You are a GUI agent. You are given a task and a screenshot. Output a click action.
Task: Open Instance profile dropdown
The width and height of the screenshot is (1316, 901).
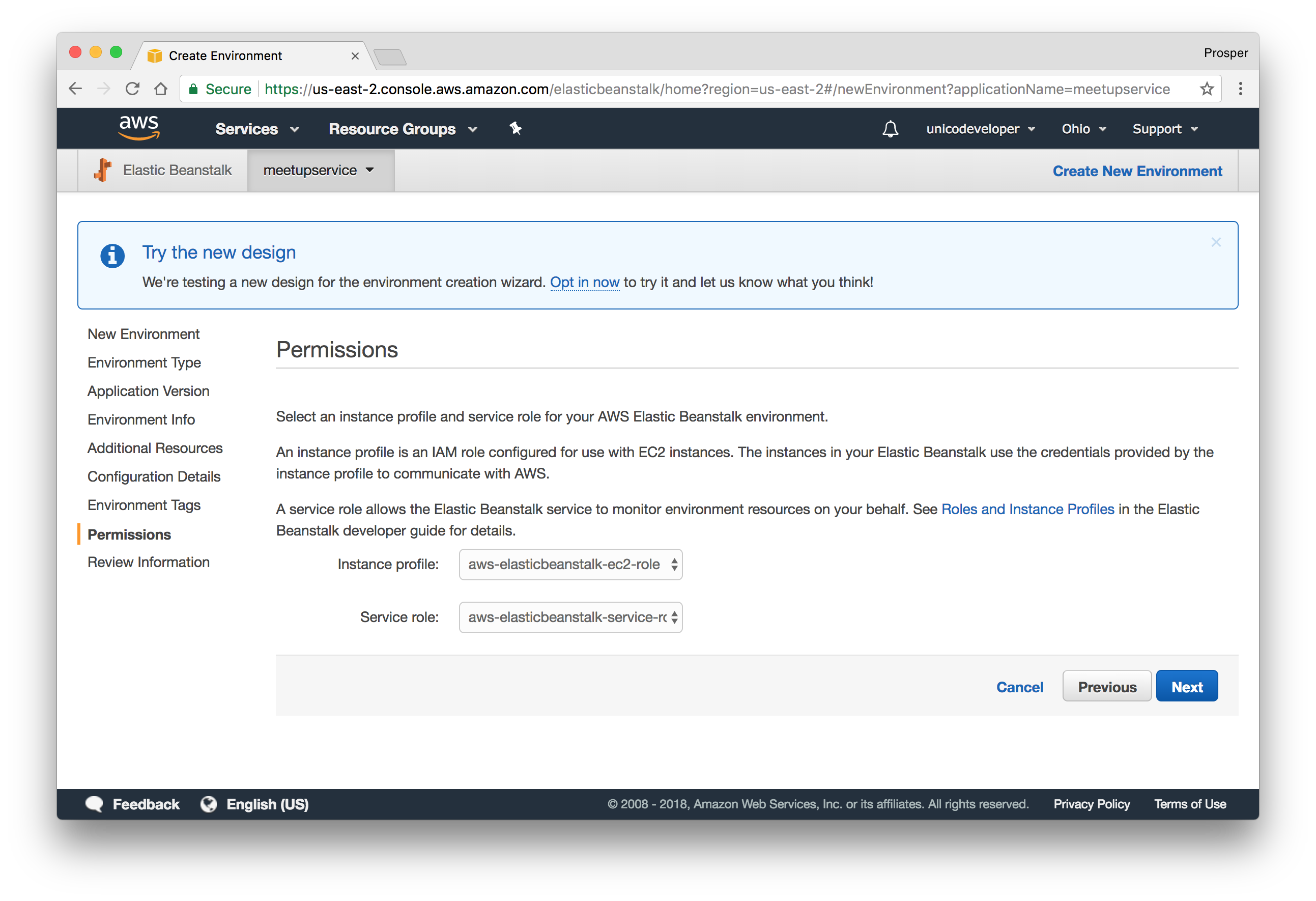[x=570, y=565]
